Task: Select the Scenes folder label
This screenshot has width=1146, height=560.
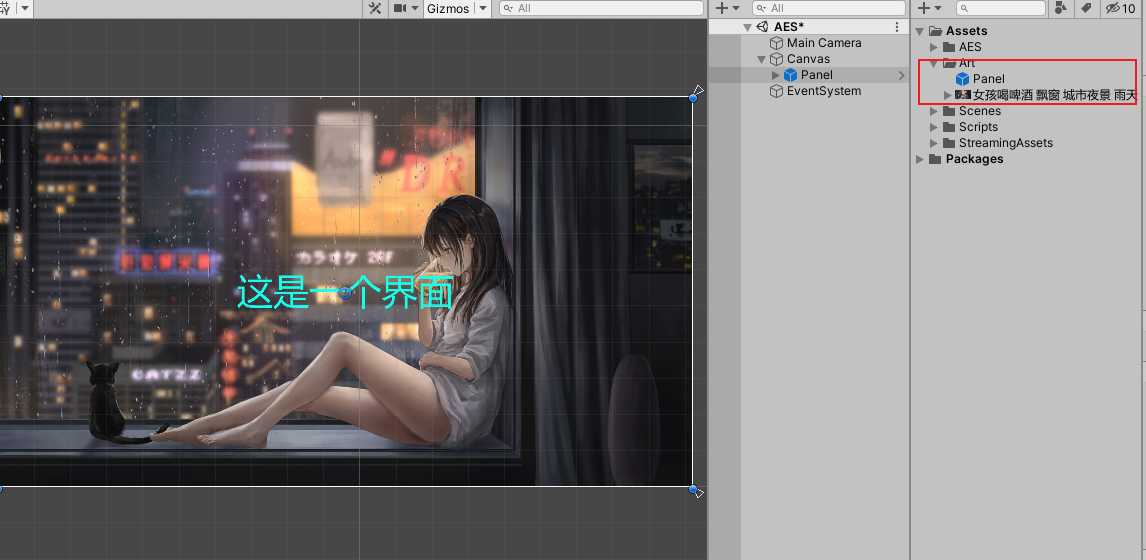Action: [979, 111]
